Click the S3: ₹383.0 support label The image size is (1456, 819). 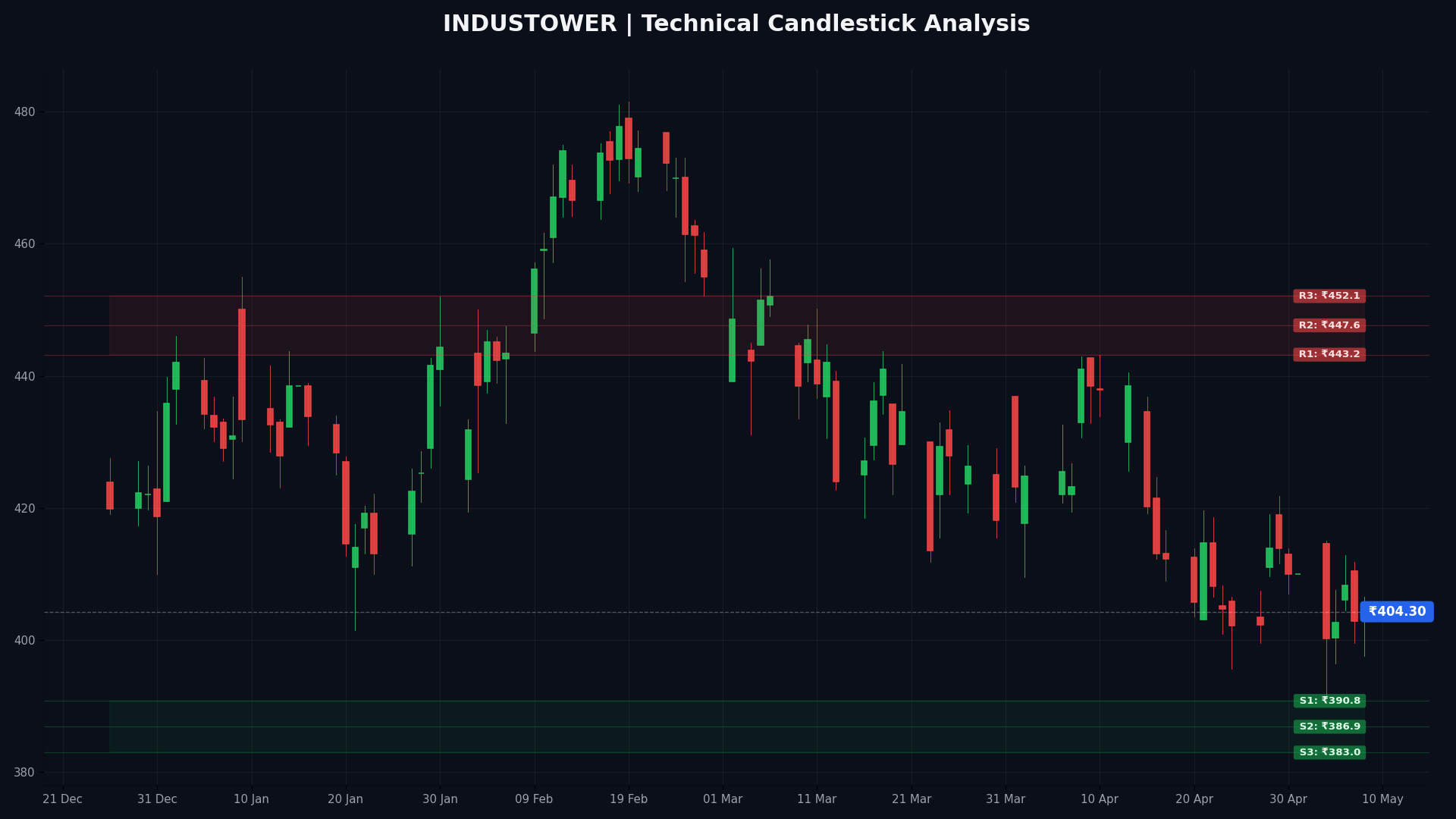tap(1329, 753)
